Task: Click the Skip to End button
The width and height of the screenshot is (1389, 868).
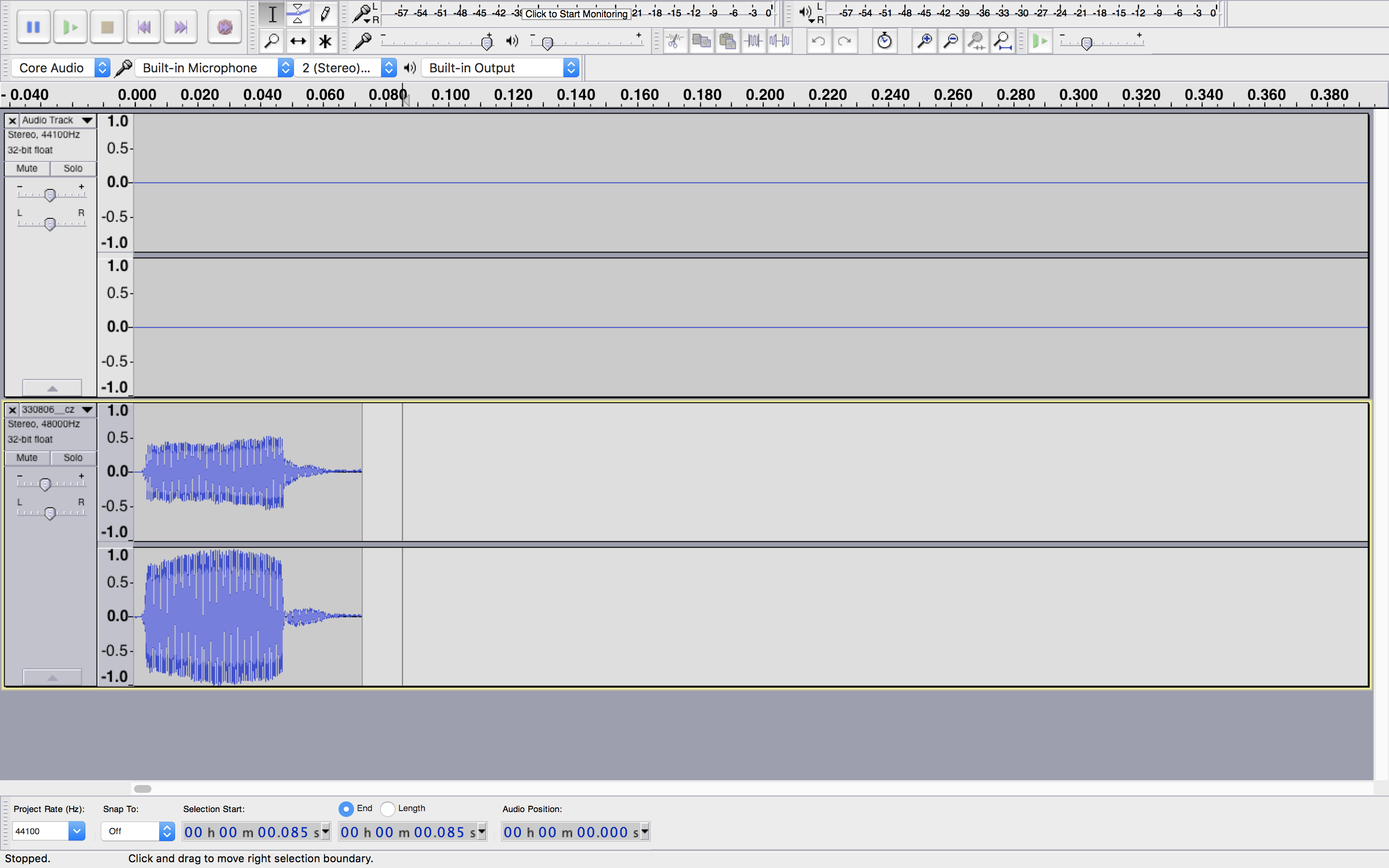Action: 181,27
